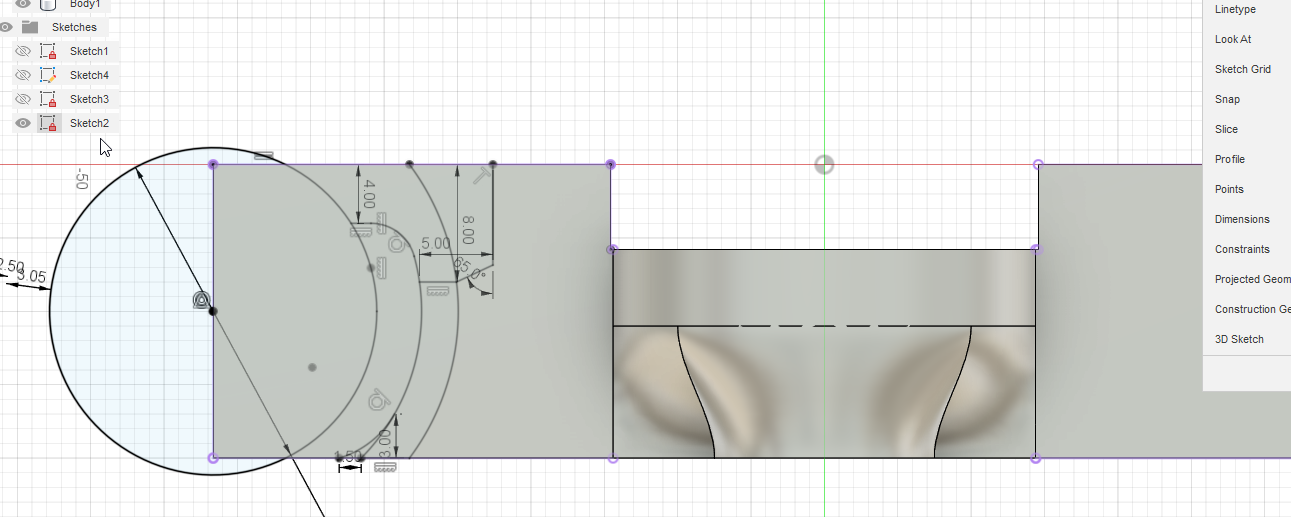Click the Look At option
The width and height of the screenshot is (1291, 517).
click(1233, 39)
